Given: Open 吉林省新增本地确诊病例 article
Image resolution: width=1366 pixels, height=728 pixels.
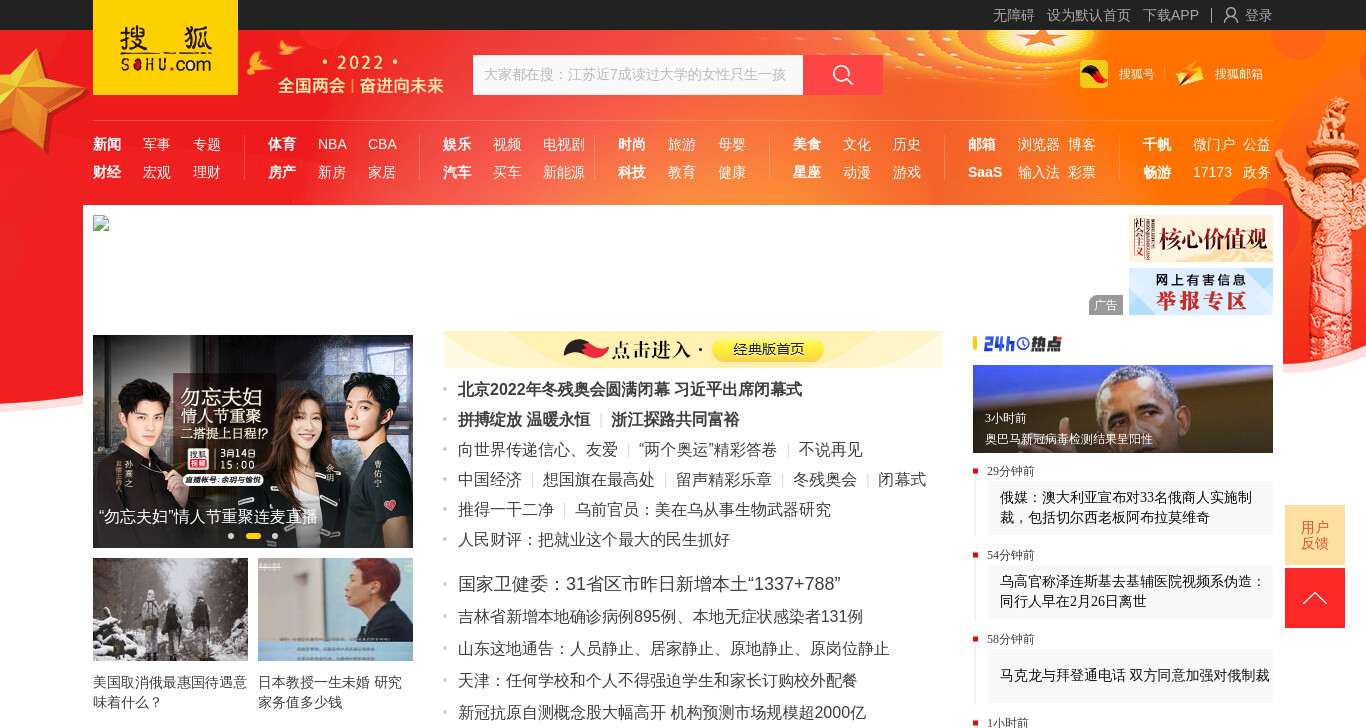Looking at the screenshot, I should [660, 617].
